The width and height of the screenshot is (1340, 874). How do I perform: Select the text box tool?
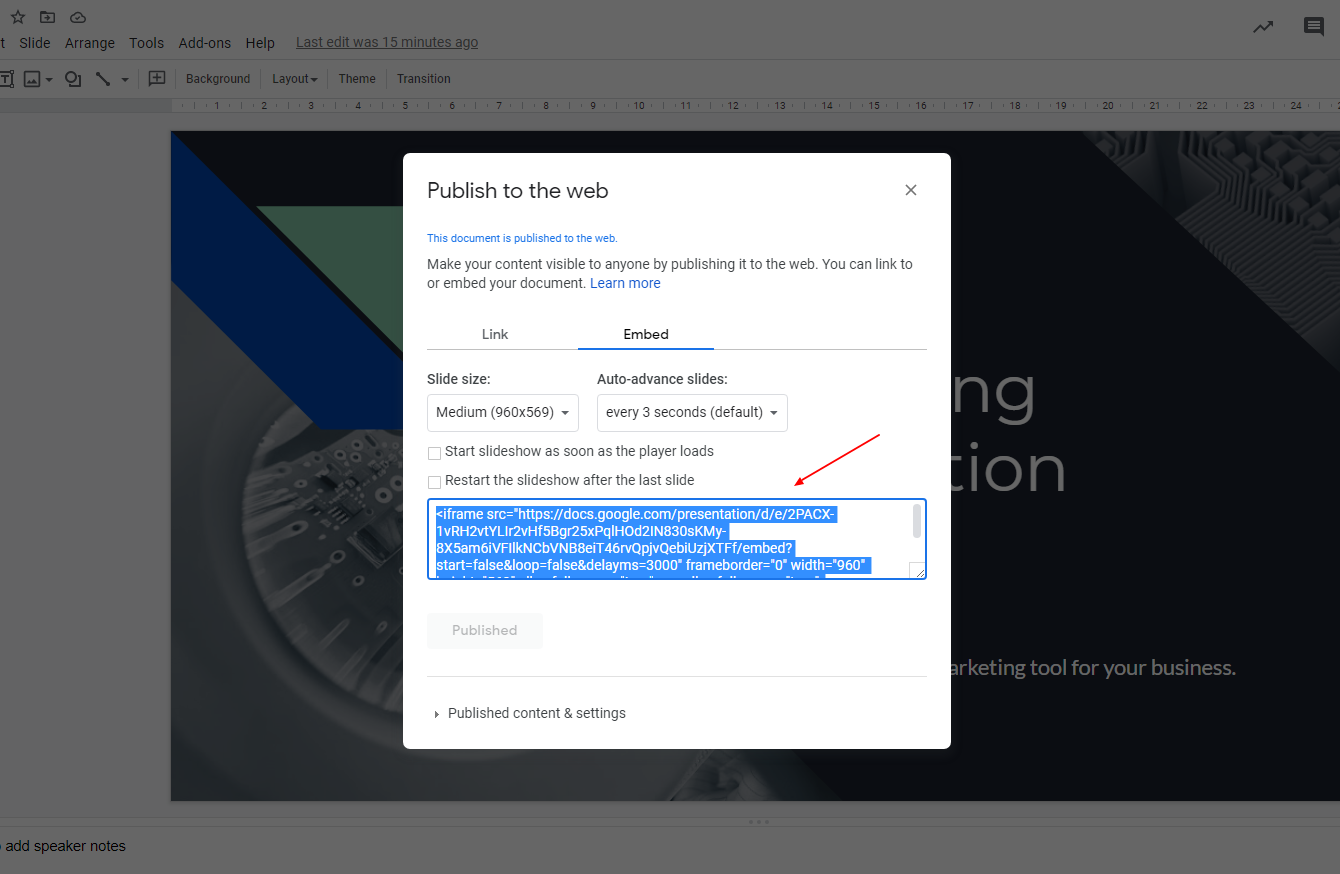pos(5,79)
